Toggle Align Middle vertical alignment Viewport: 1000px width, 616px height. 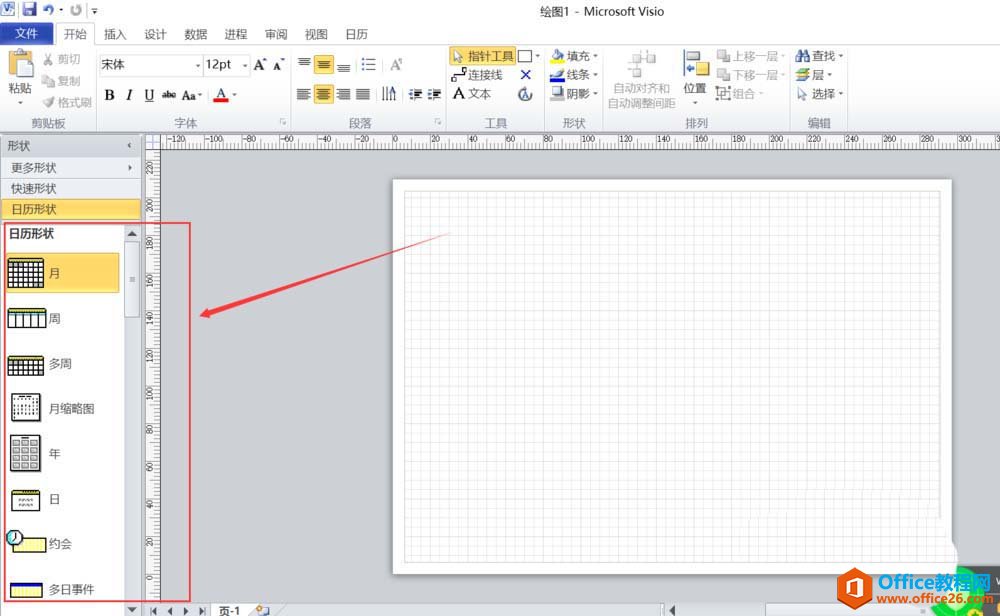point(324,64)
